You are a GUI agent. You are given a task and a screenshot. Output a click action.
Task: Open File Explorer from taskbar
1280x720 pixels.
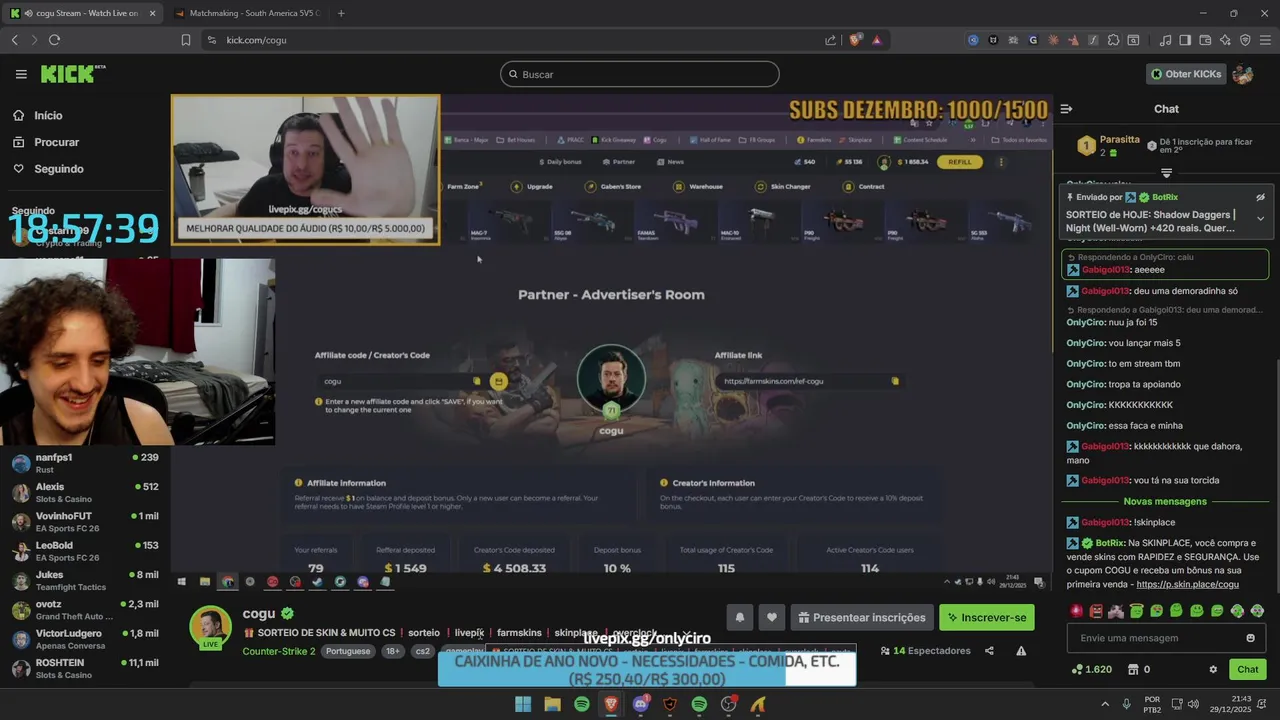[x=552, y=704]
